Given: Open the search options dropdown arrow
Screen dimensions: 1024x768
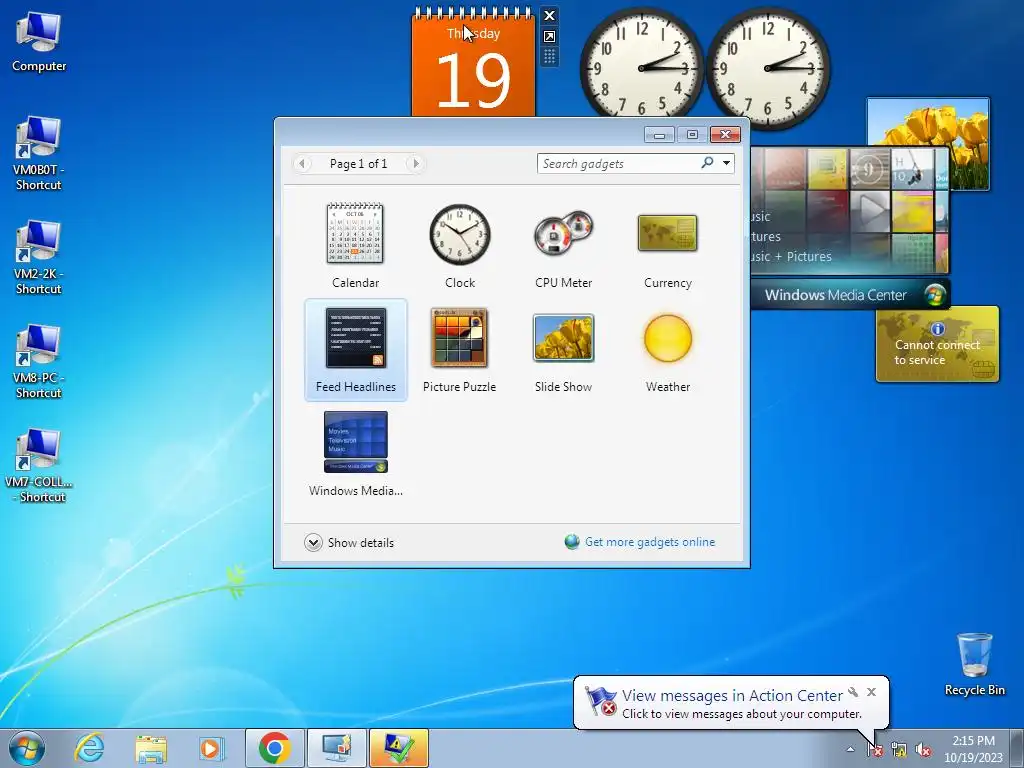Looking at the screenshot, I should point(726,163).
